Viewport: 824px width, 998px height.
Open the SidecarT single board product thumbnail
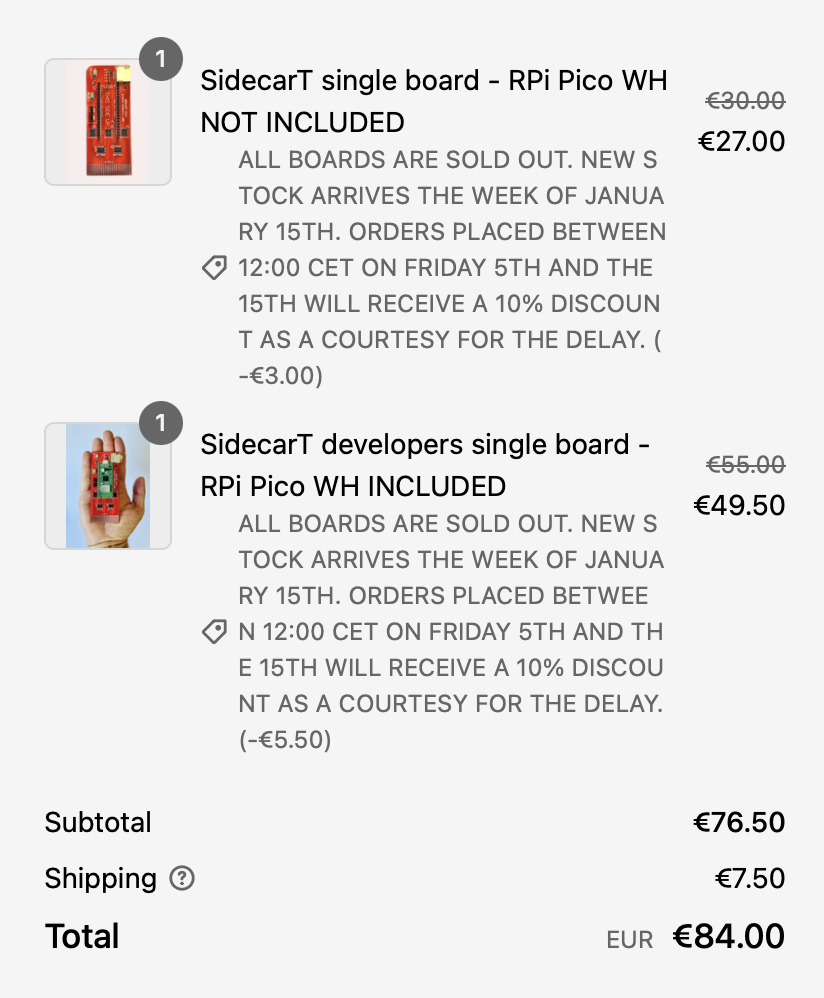[x=107, y=122]
